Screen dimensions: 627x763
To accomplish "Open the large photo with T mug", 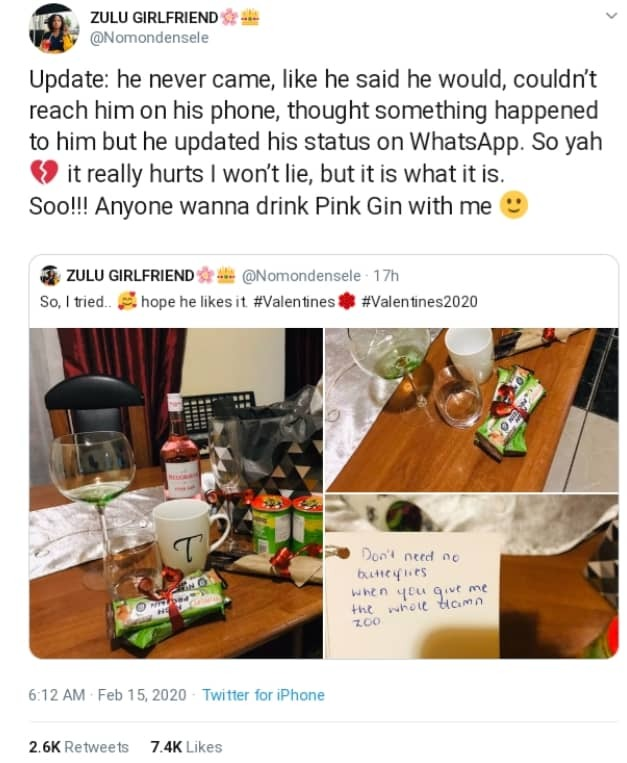I will pyautogui.click(x=176, y=493).
